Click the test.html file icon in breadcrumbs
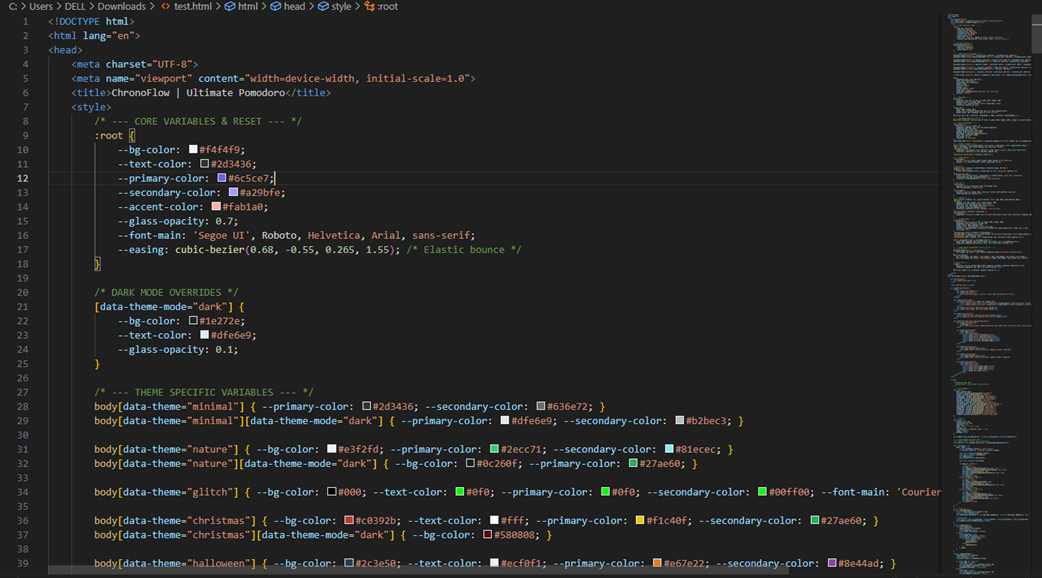This screenshot has width=1042, height=578. pos(165,6)
